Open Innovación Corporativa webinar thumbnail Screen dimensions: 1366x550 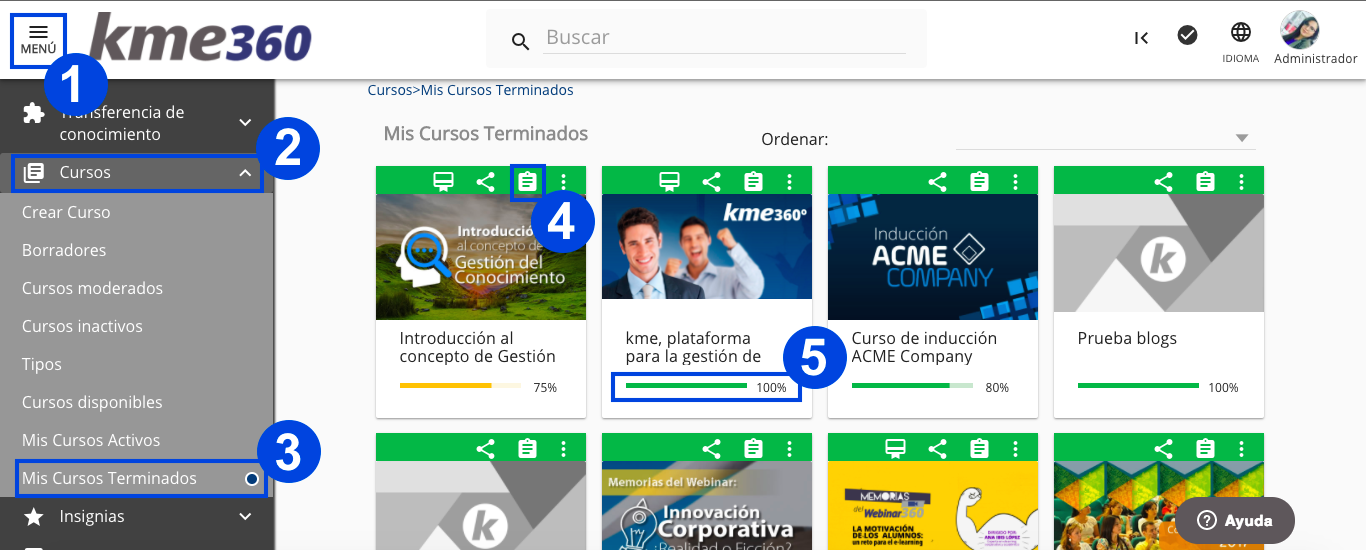point(707,508)
